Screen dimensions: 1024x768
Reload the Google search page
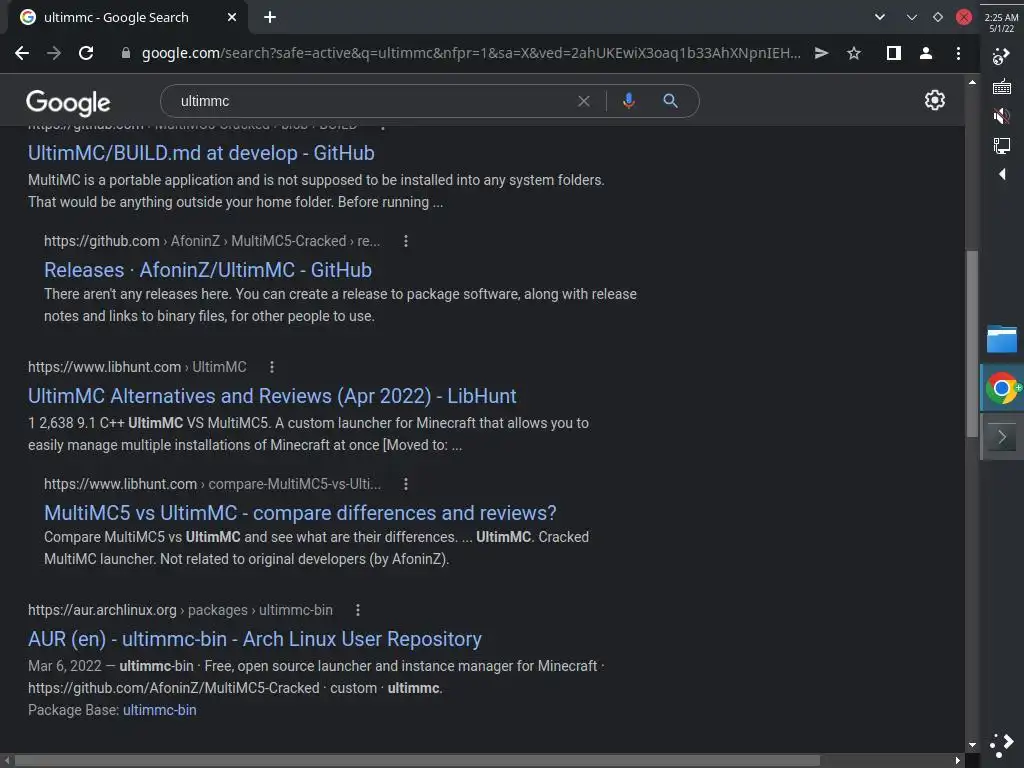pos(86,54)
